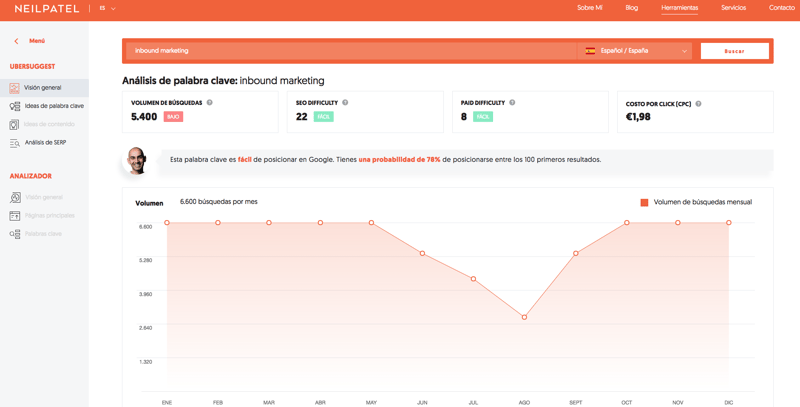800x407 pixels.
Task: Click the Spain flag icon in search bar
Action: tap(590, 51)
